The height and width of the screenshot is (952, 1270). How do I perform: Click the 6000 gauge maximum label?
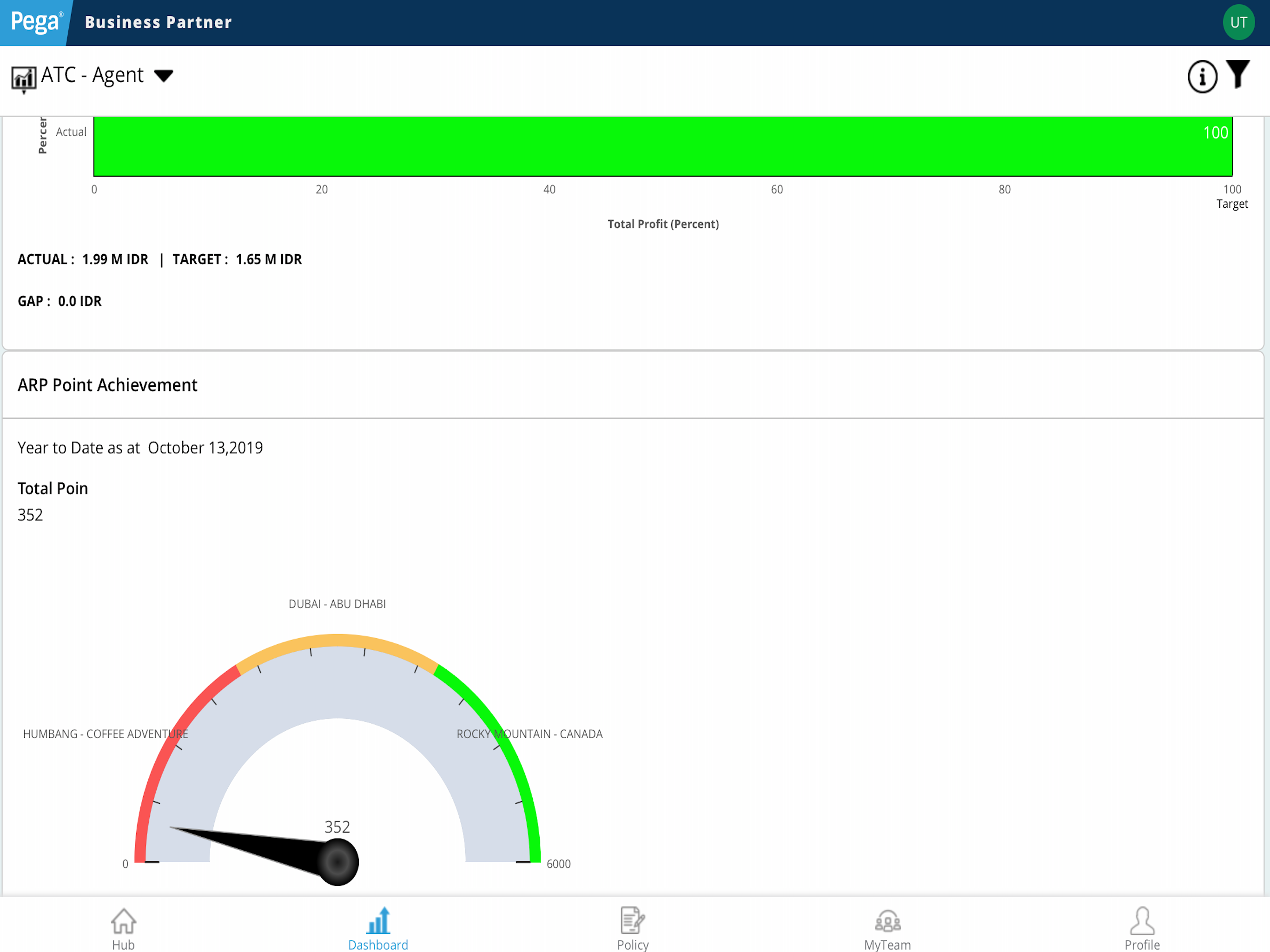click(559, 864)
